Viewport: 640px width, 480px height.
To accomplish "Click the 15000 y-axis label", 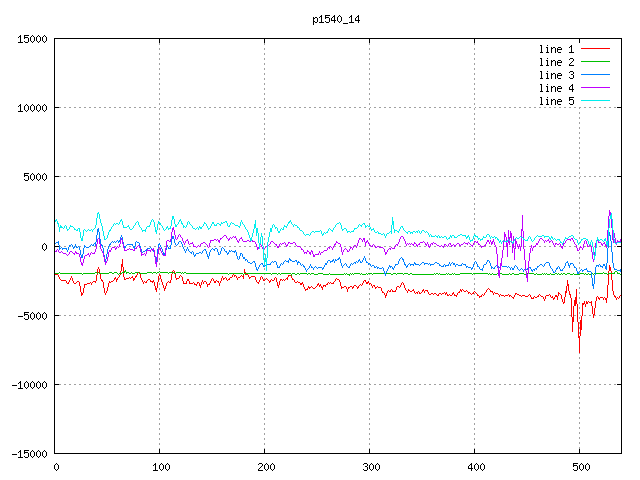I will (32, 39).
